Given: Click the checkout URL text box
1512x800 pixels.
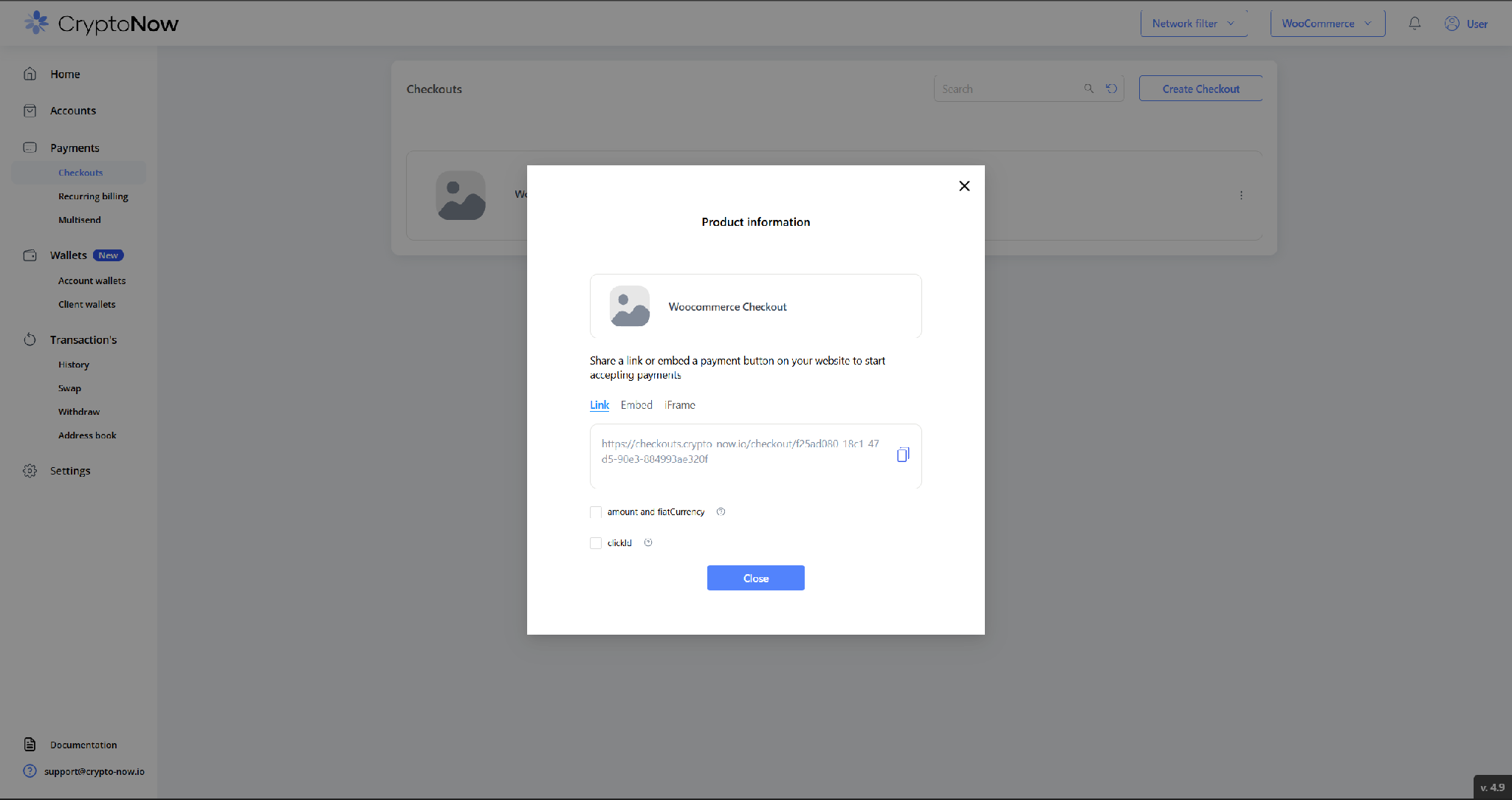Looking at the screenshot, I should [x=756, y=456].
